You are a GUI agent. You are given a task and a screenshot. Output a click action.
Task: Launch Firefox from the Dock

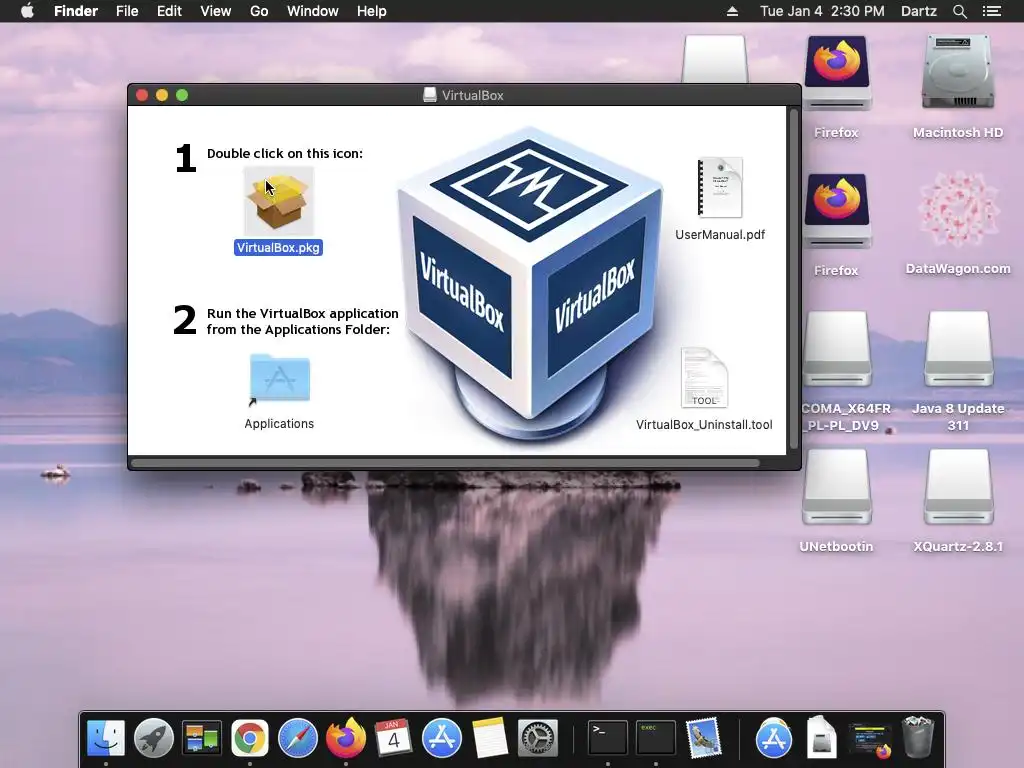coord(345,738)
